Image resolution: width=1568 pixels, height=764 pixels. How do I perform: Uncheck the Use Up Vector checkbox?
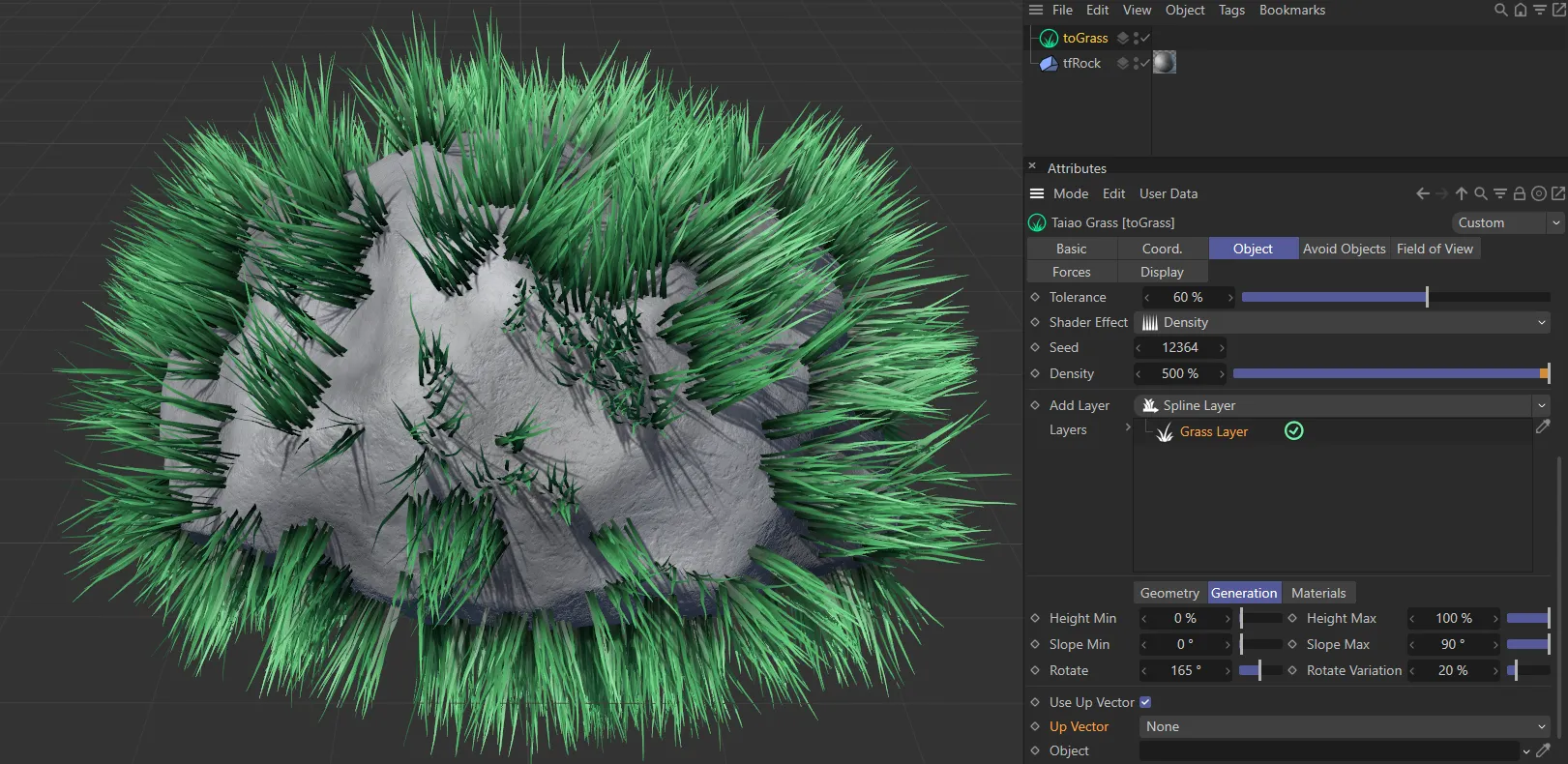pyautogui.click(x=1145, y=702)
